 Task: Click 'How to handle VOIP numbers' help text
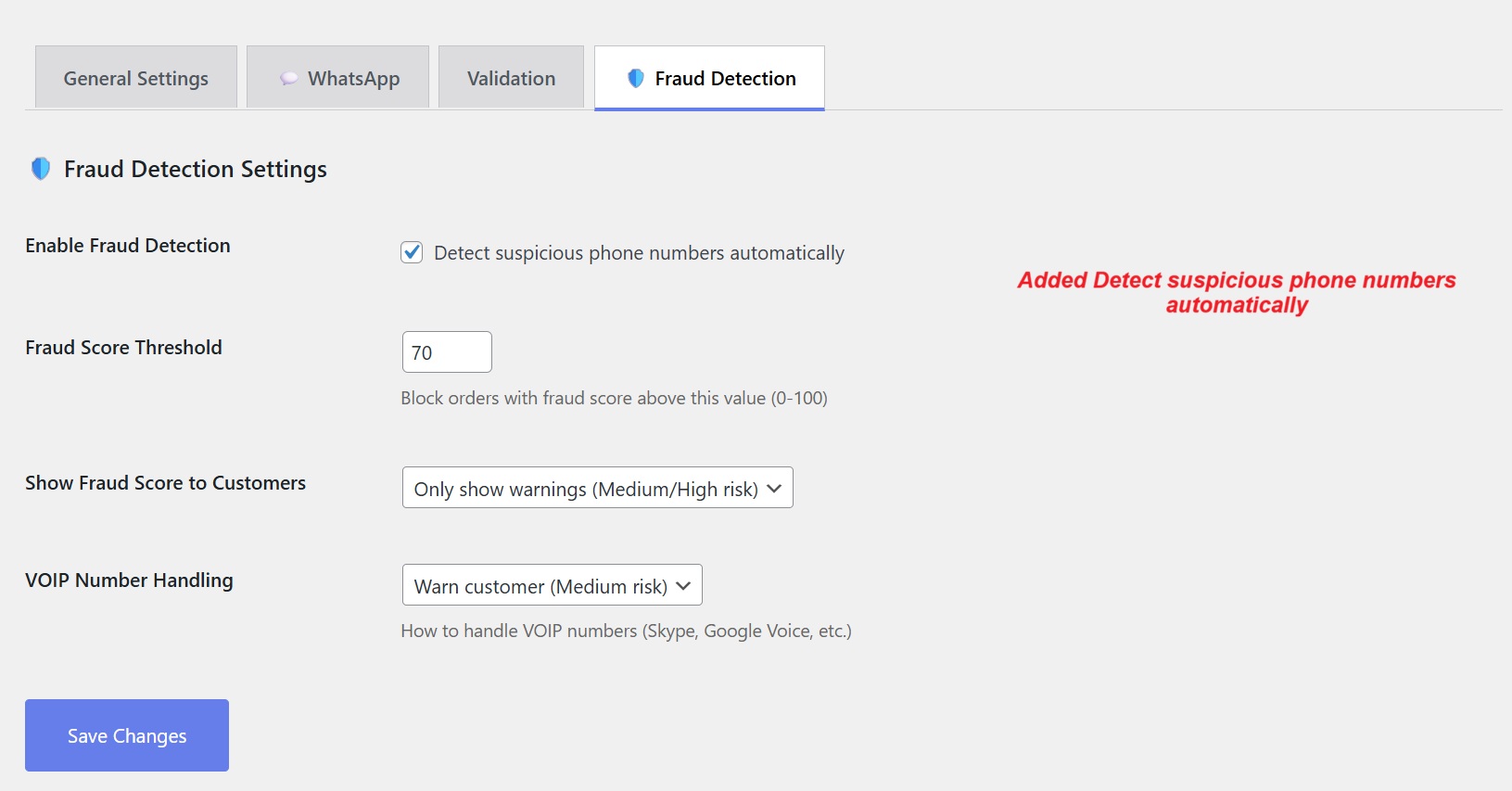626,631
